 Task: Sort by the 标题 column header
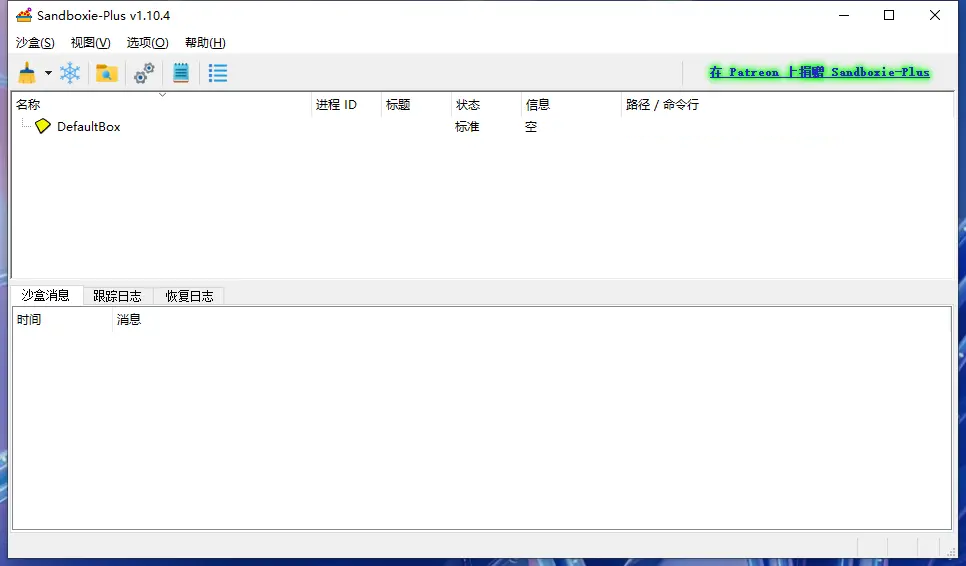coord(416,105)
